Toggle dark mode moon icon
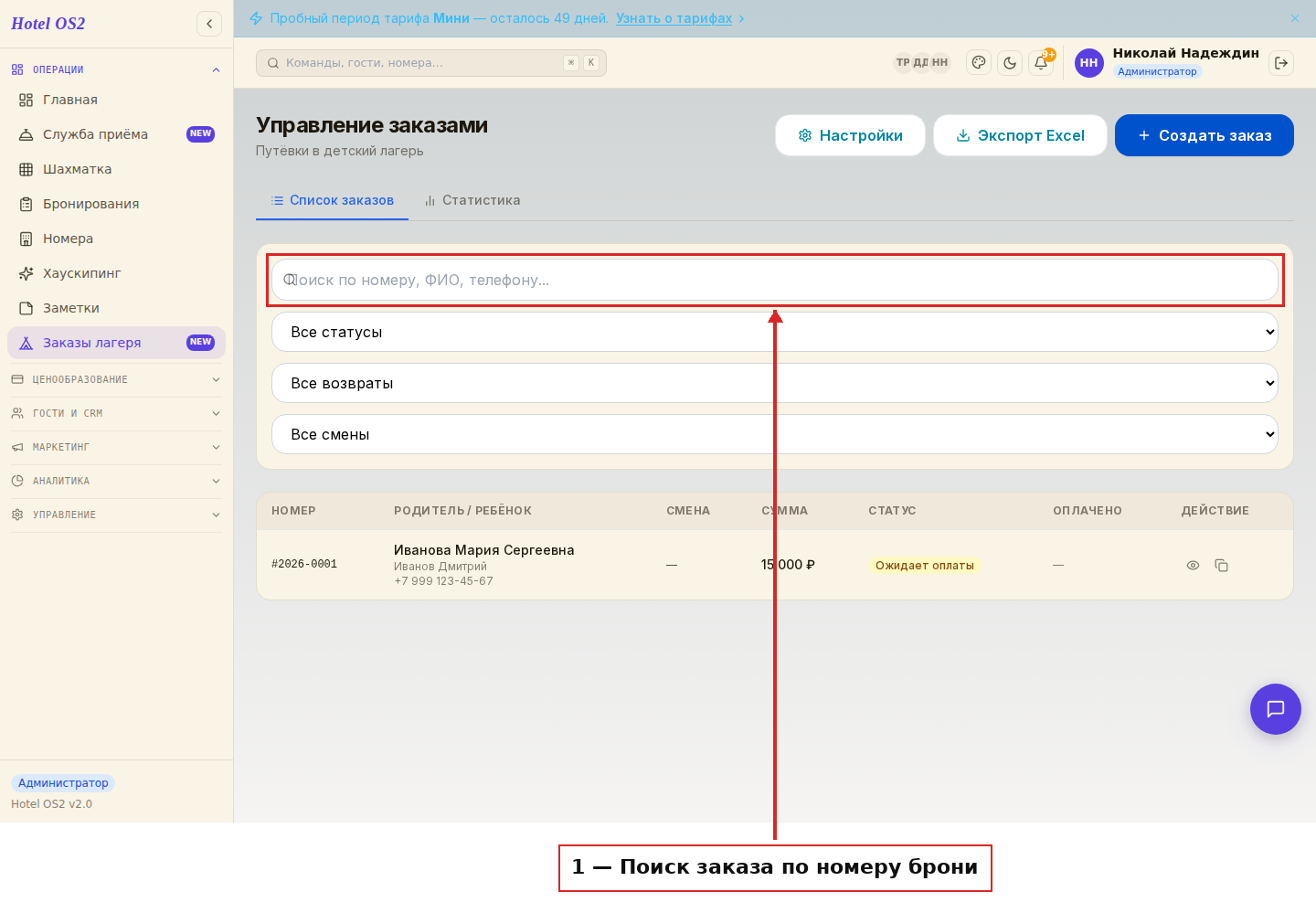 (x=1010, y=63)
